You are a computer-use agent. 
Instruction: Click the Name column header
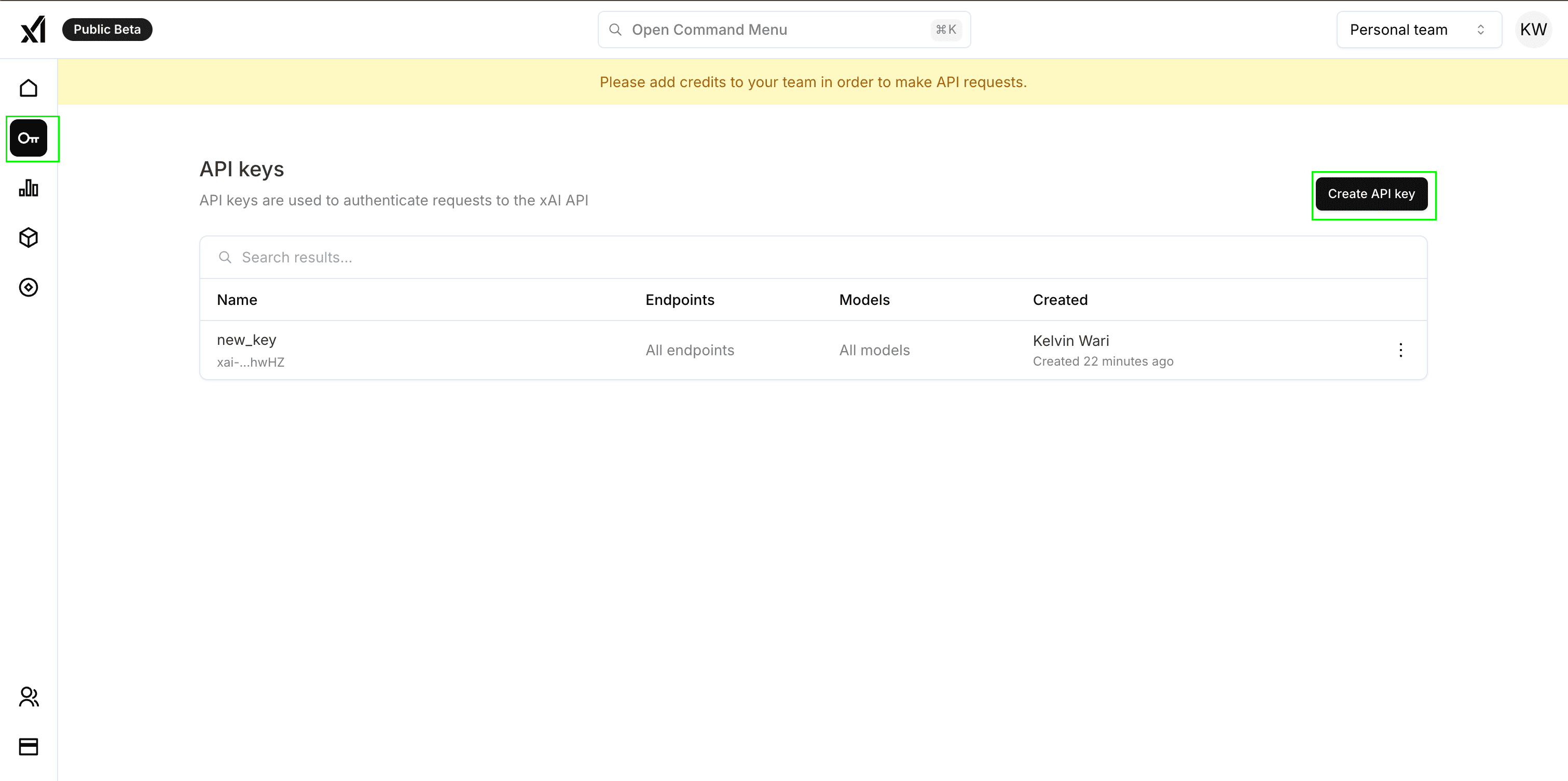coord(237,300)
